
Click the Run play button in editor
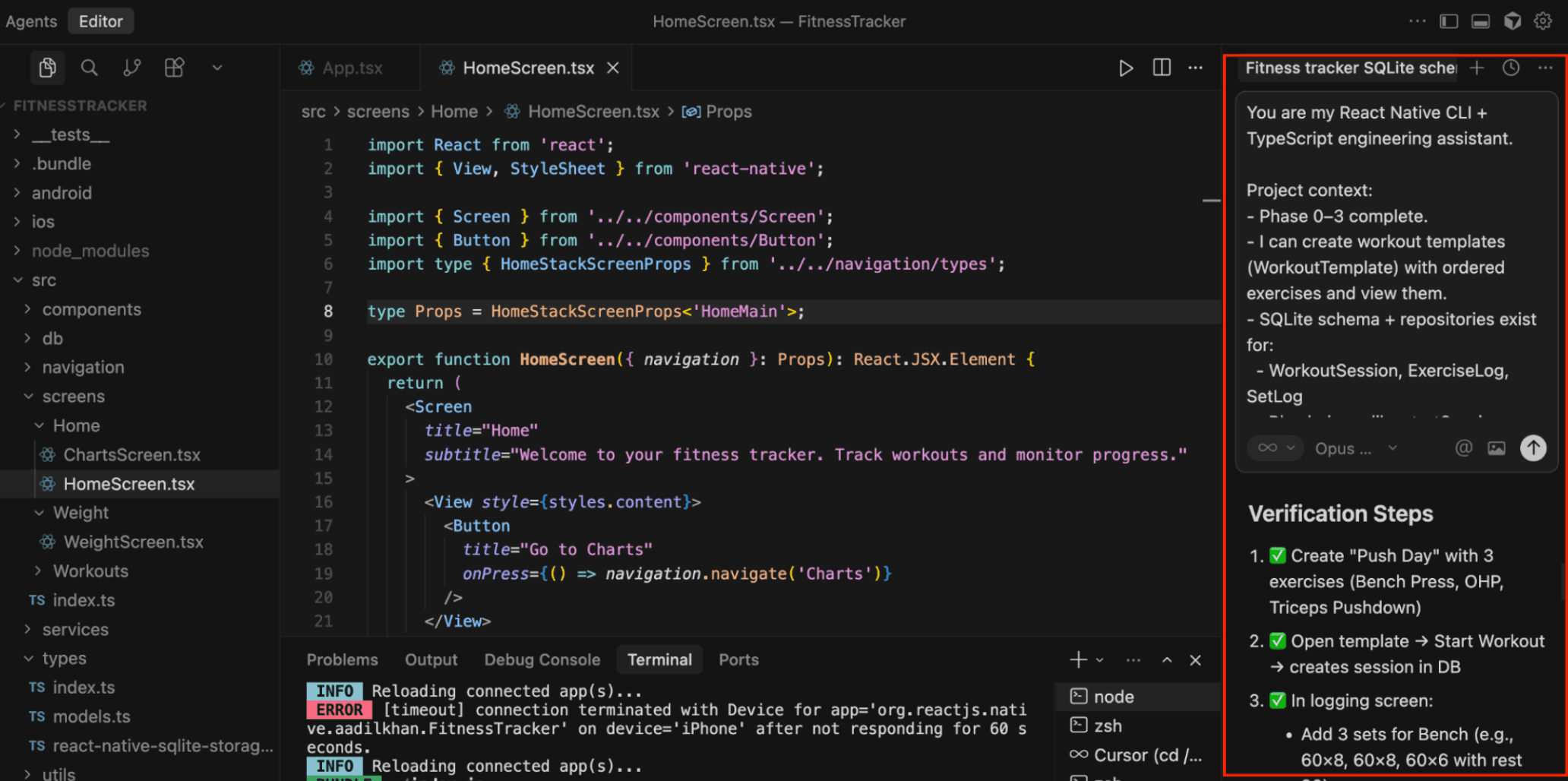point(1125,68)
